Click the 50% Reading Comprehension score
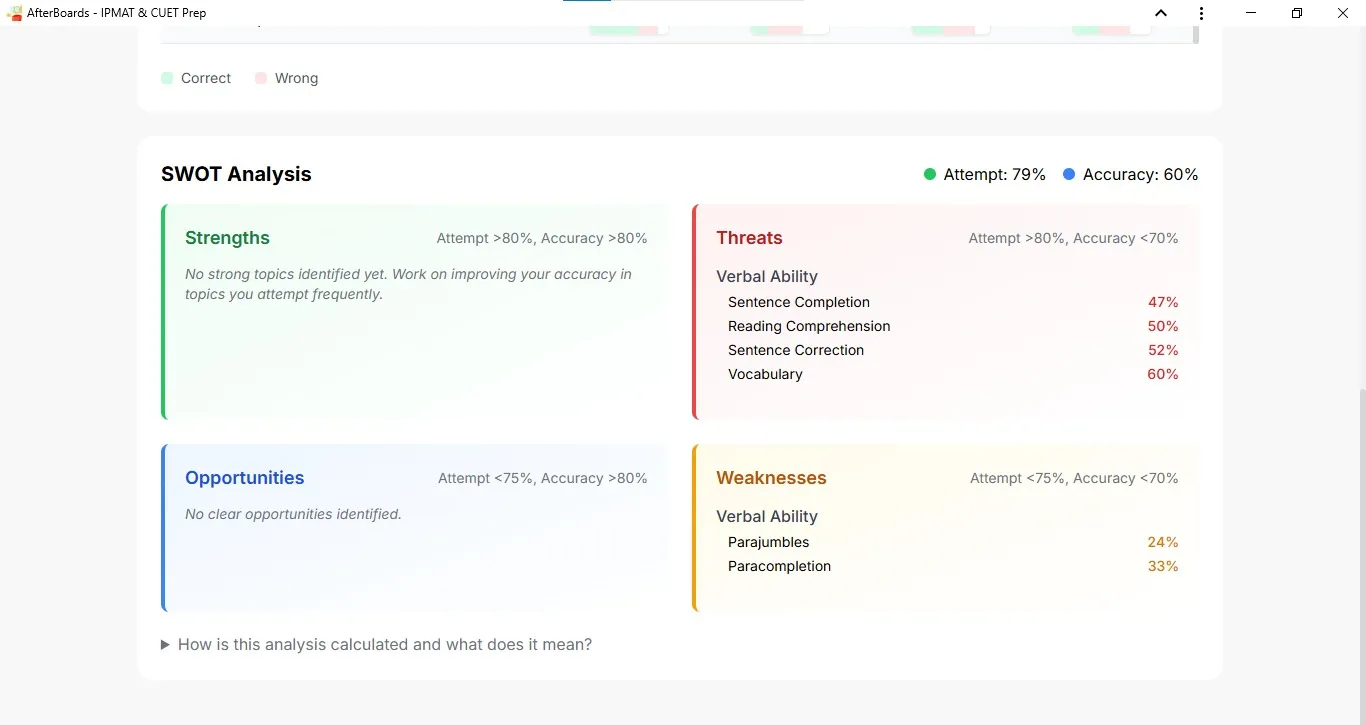Image resolution: width=1366 pixels, height=725 pixels. point(1163,326)
